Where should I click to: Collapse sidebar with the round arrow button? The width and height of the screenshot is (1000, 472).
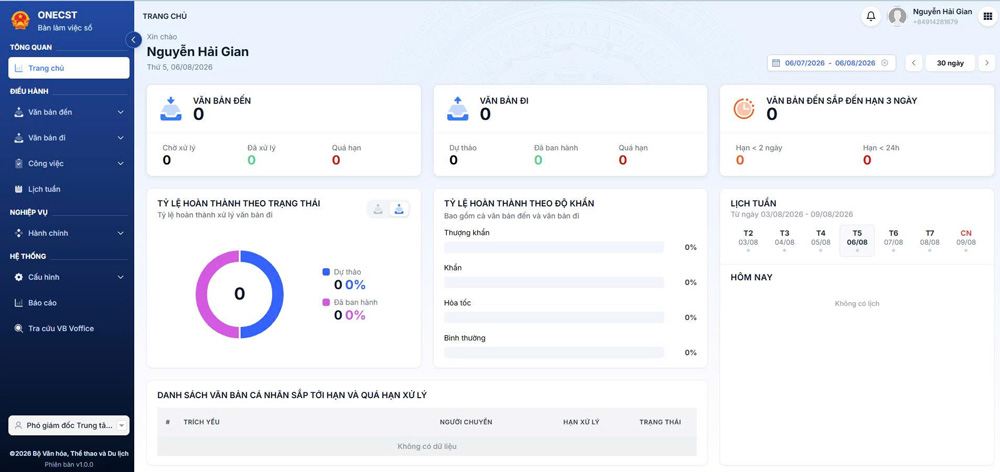pyautogui.click(x=133, y=40)
